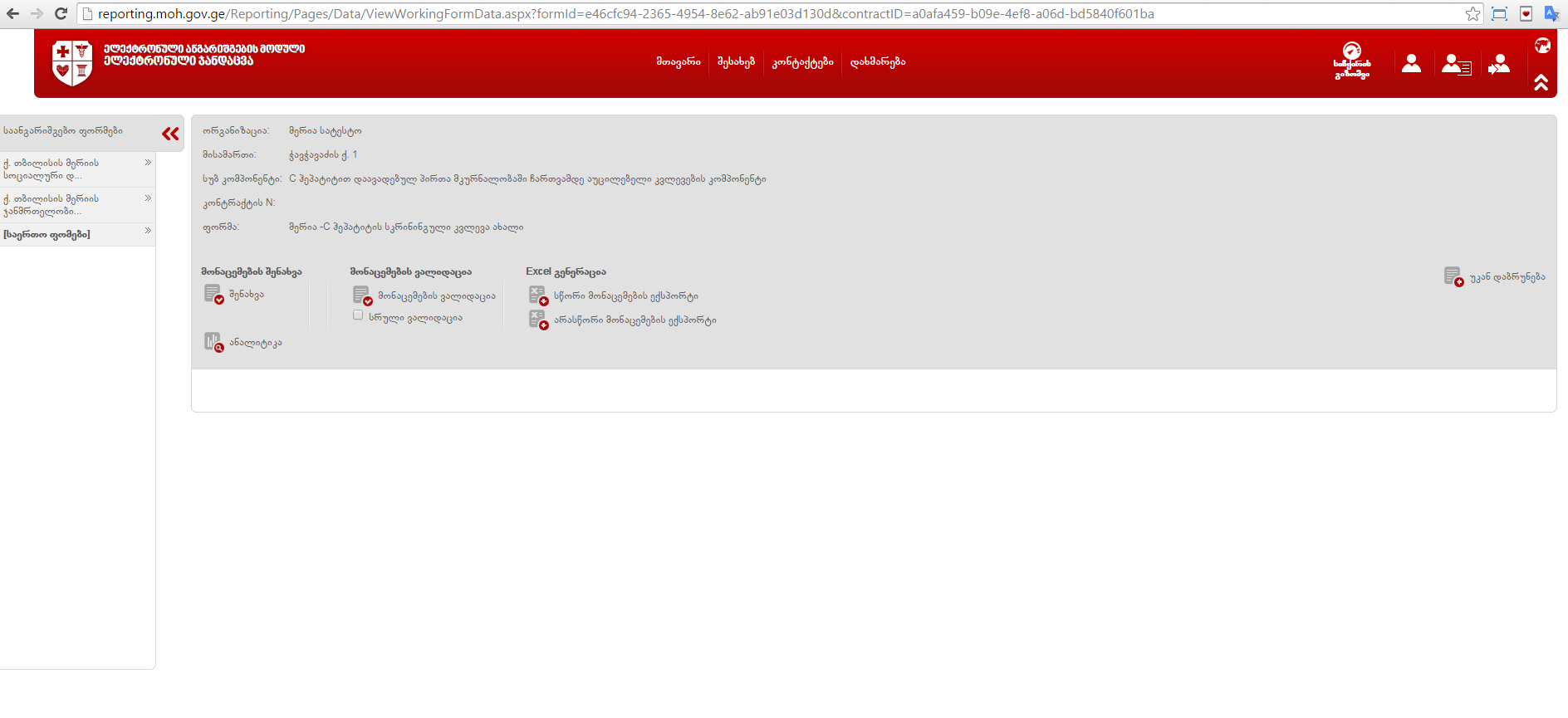The width and height of the screenshot is (1568, 718).
Task: Collapse the left sidebar with red double chevron
Action: [x=170, y=134]
